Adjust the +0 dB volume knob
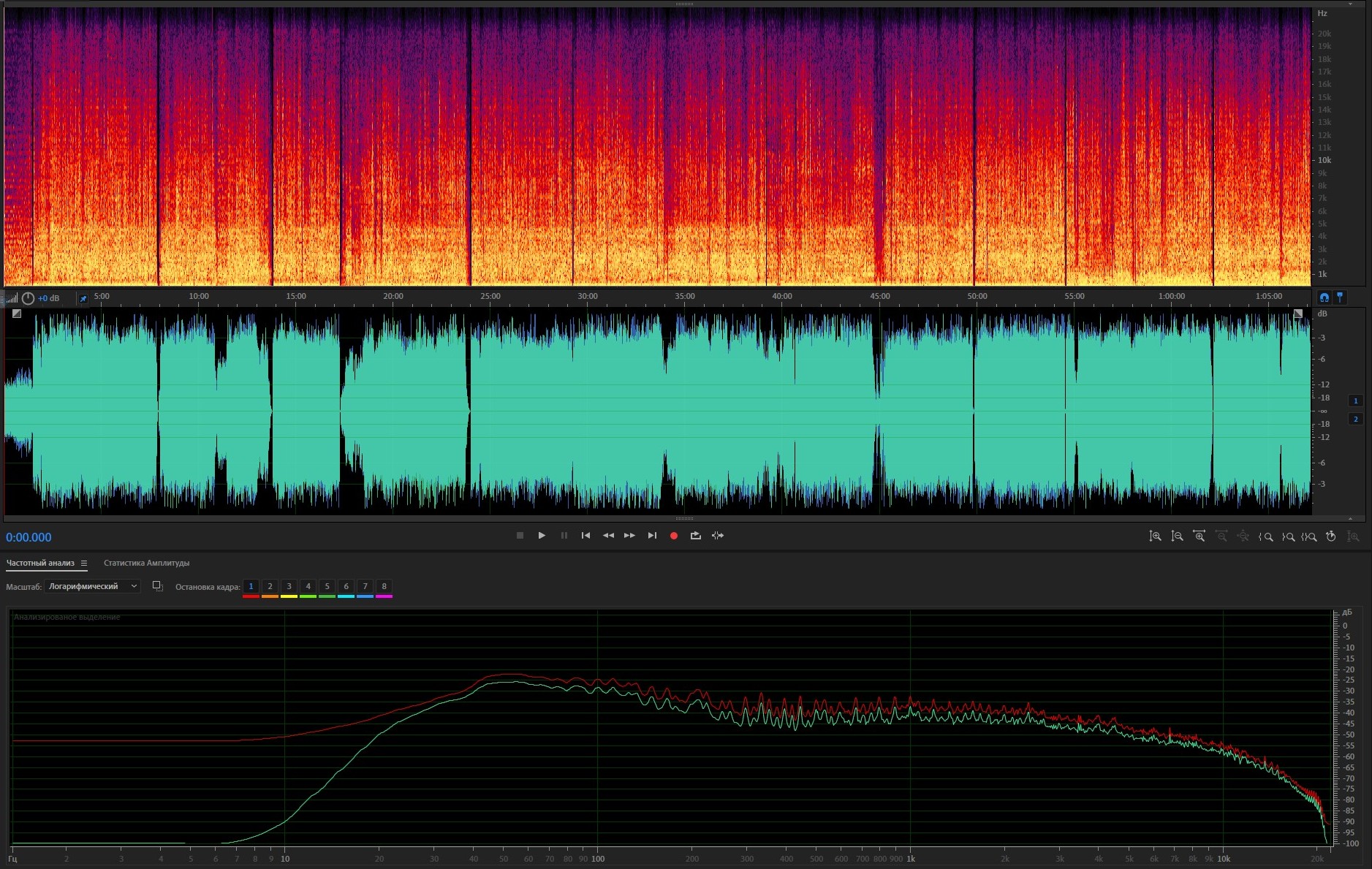Screen dimensions: 1372x869 coord(28,298)
